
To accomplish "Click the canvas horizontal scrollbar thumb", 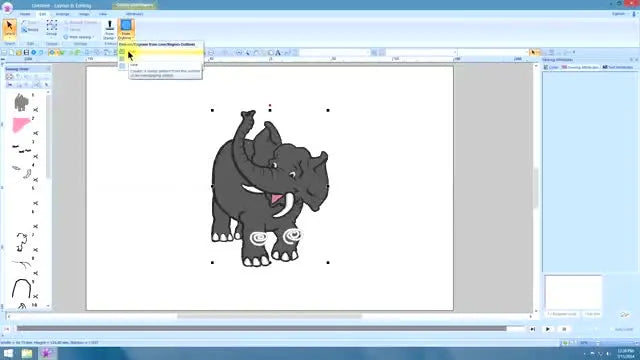I will 269,316.
